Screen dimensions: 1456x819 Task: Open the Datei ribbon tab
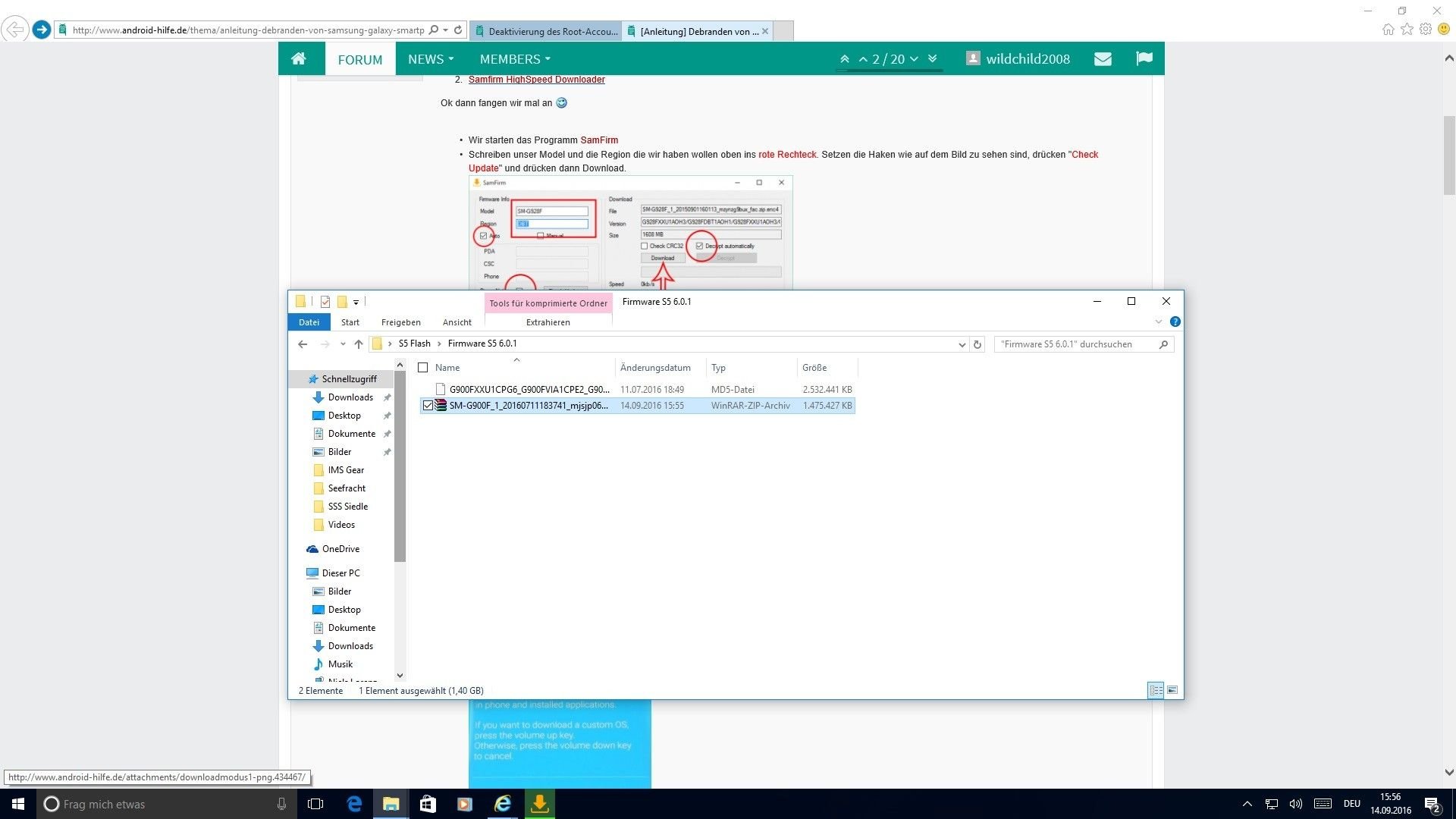click(309, 322)
